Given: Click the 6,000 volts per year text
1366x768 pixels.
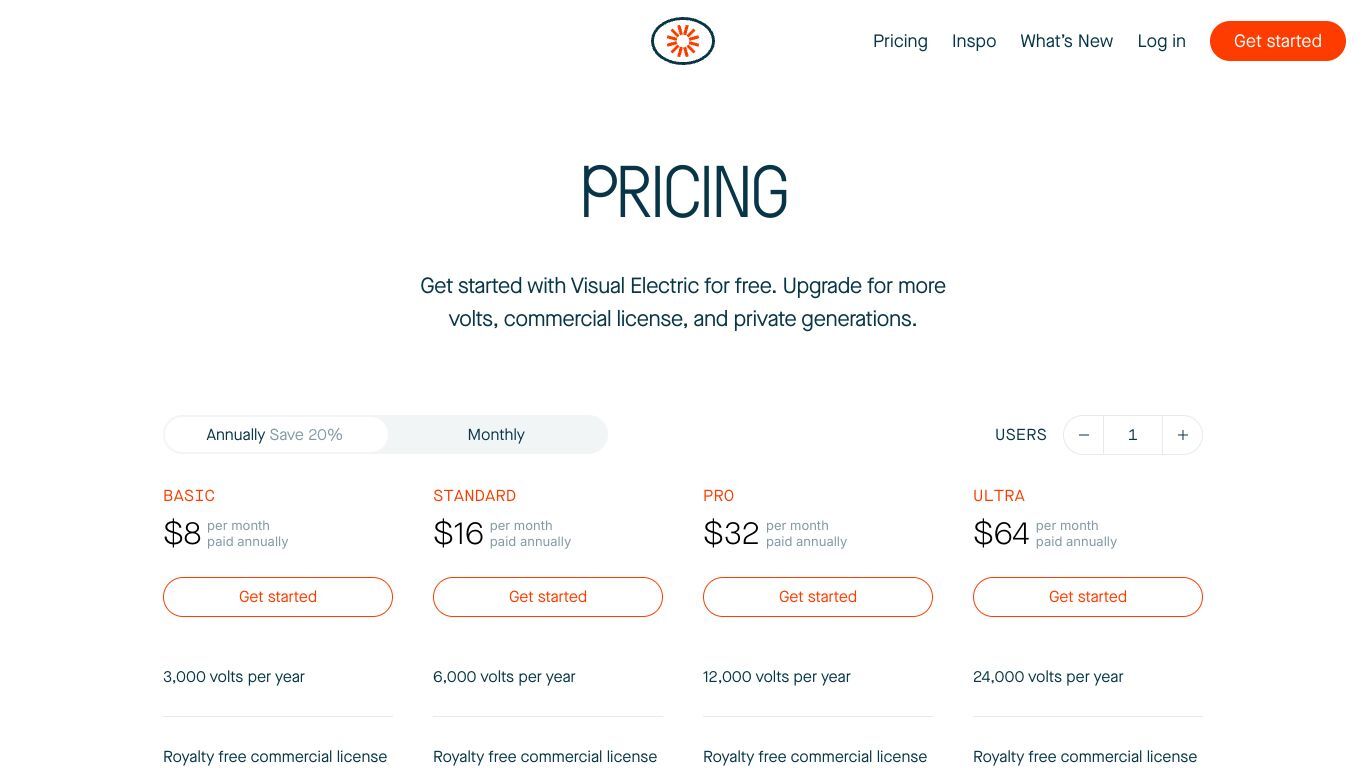Looking at the screenshot, I should (504, 677).
